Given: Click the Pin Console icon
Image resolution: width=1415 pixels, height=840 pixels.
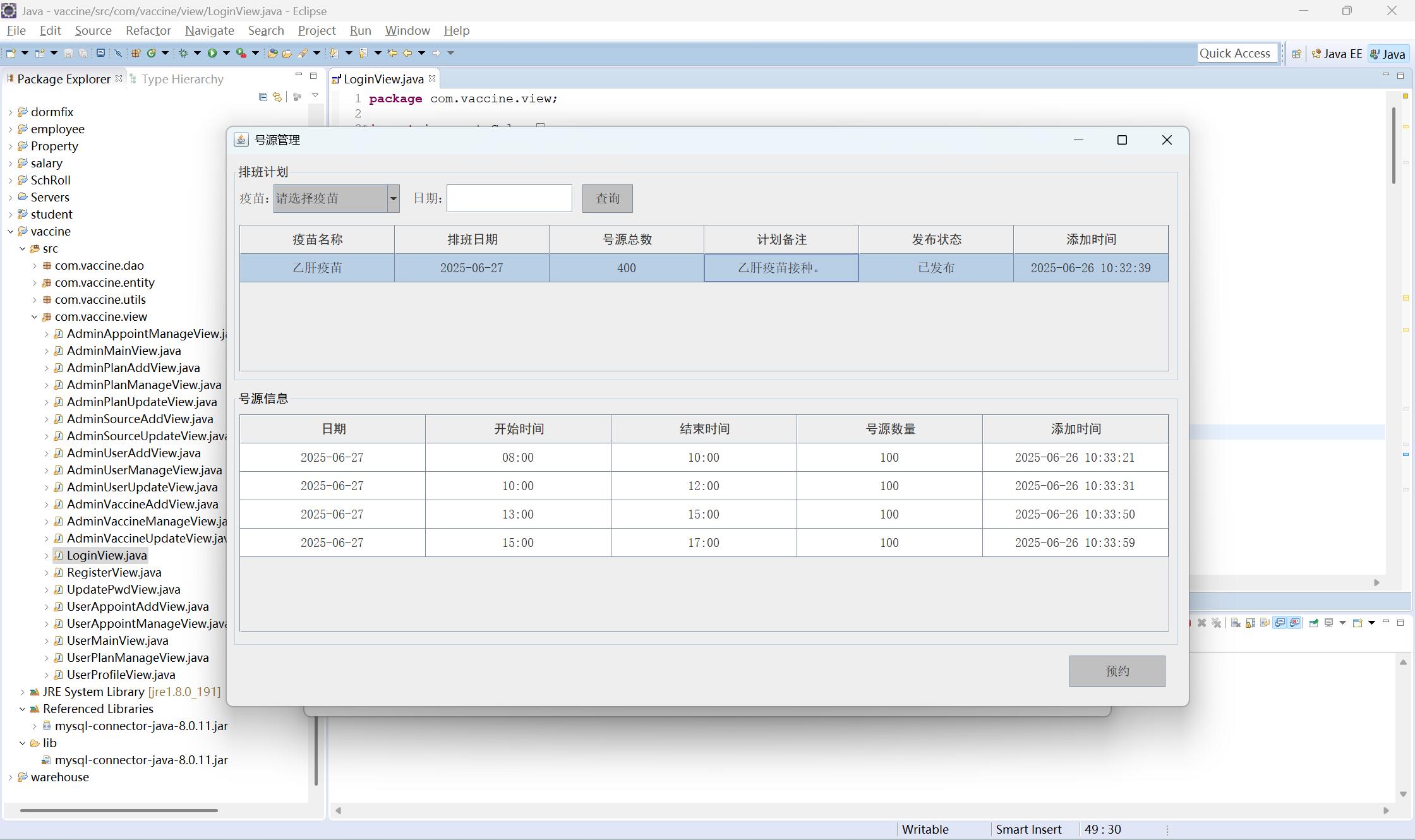Looking at the screenshot, I should point(1314,623).
